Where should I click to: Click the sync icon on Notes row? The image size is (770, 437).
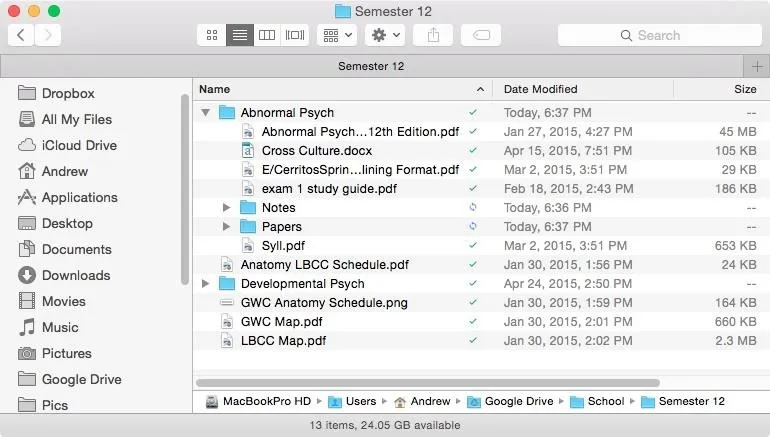pyautogui.click(x=473, y=207)
